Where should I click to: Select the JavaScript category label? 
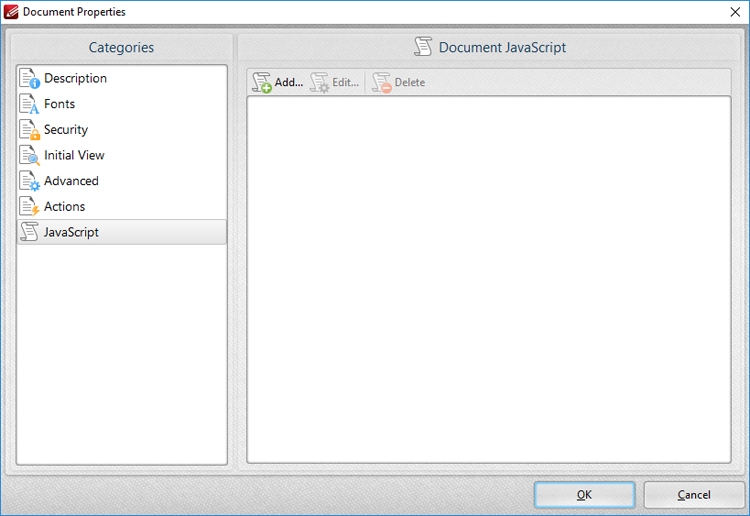coord(71,232)
